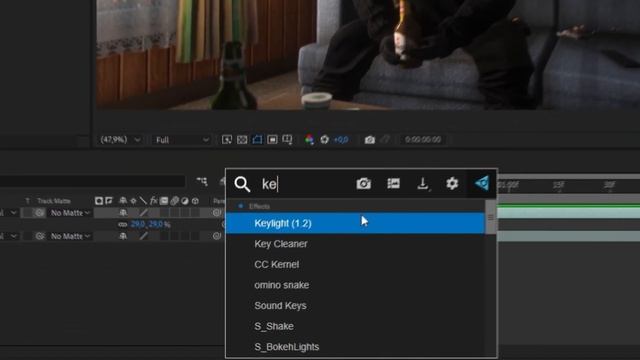Click the FX Console results scrollbar handle

click(491, 217)
